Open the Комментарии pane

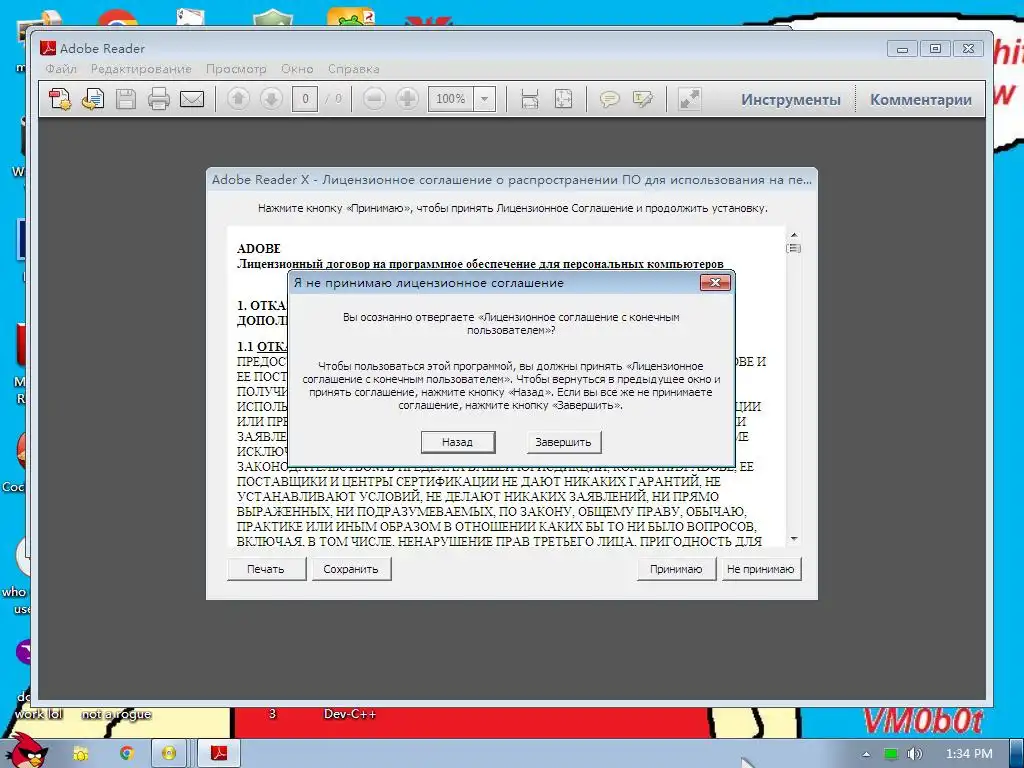[x=921, y=100]
